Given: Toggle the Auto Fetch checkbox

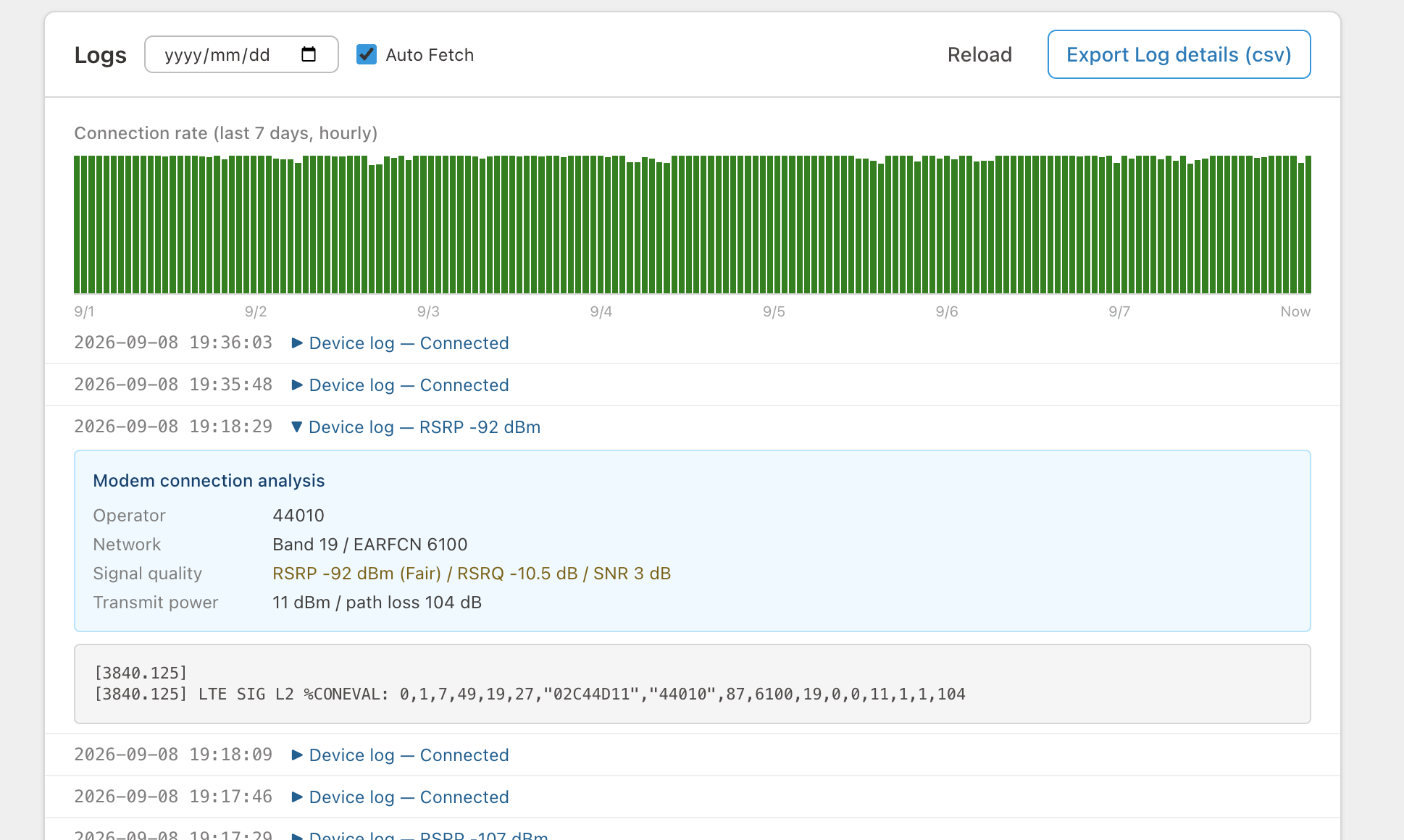Looking at the screenshot, I should (367, 54).
